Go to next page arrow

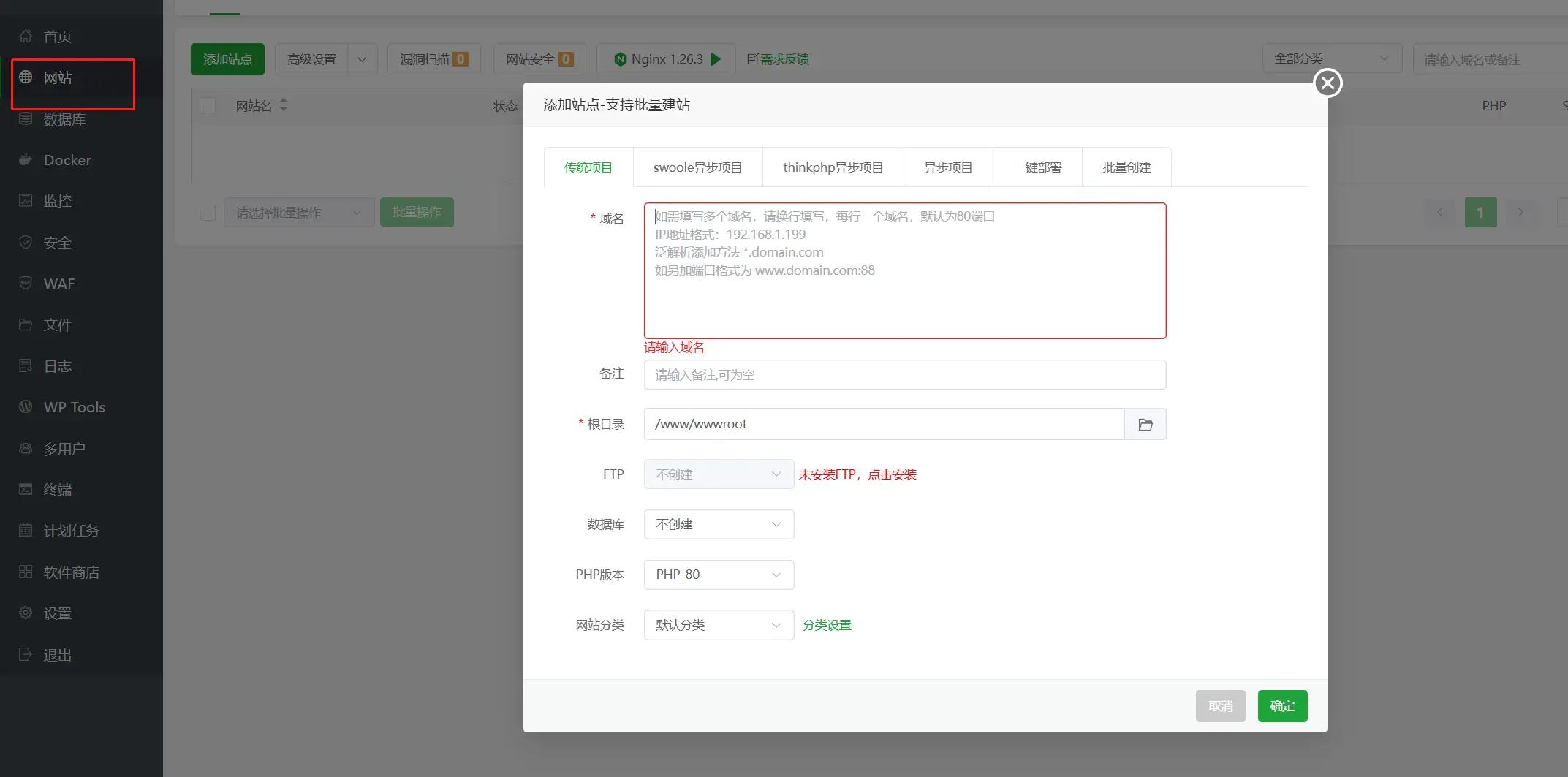click(x=1520, y=212)
